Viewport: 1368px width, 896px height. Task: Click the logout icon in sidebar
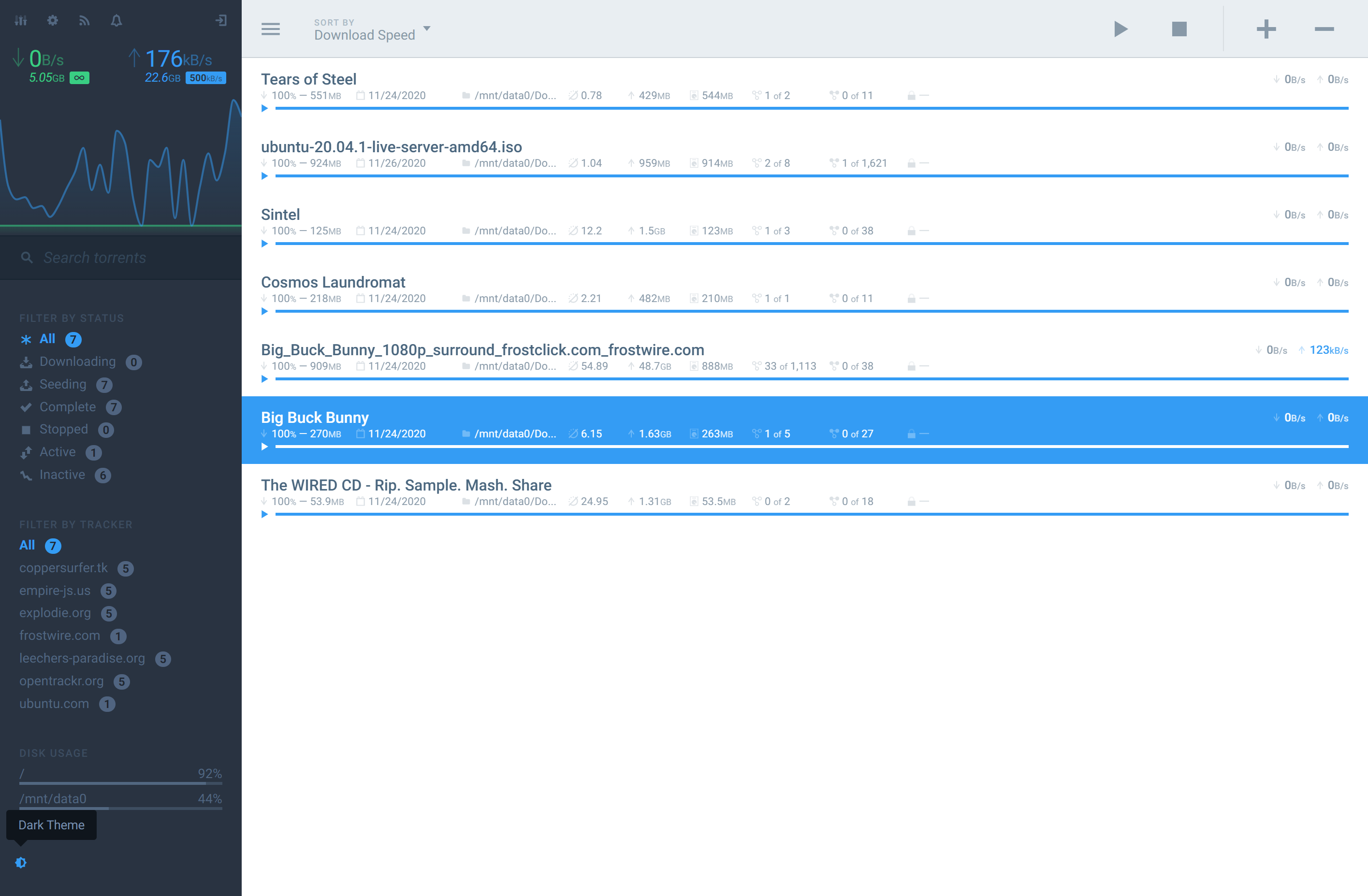click(x=221, y=21)
